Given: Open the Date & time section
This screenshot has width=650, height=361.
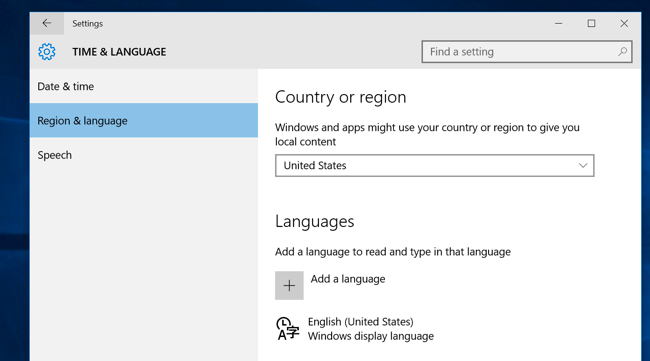Looking at the screenshot, I should [x=143, y=86].
